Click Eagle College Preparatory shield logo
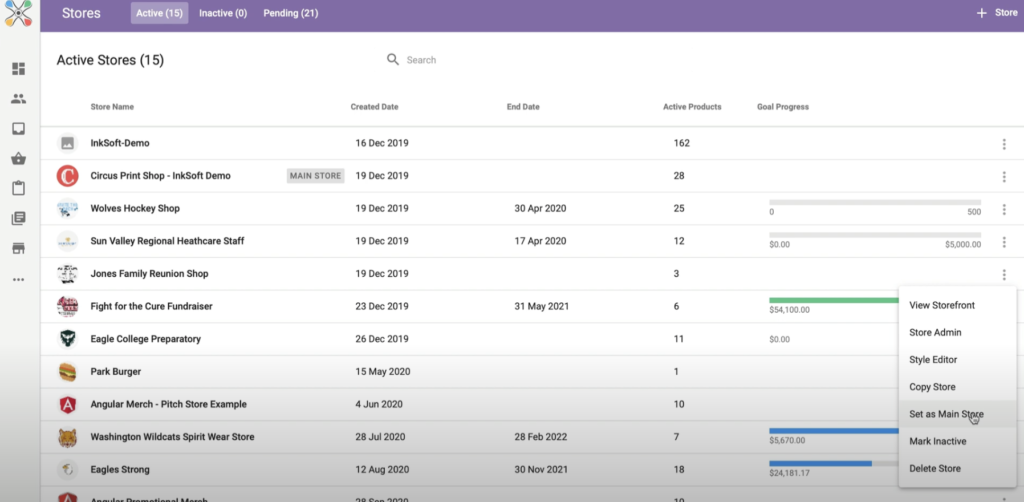This screenshot has height=502, width=1024. coord(67,339)
